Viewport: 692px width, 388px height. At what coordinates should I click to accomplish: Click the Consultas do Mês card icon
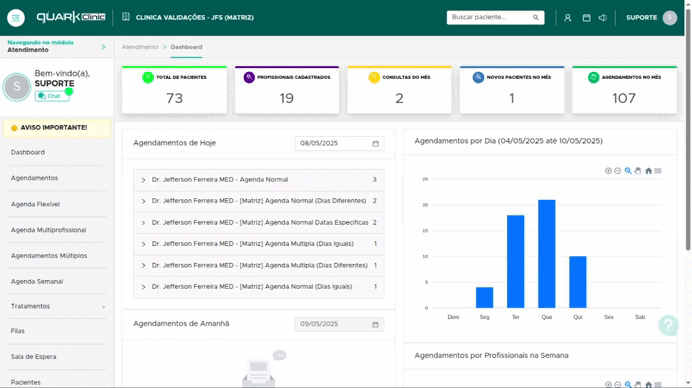coord(374,77)
